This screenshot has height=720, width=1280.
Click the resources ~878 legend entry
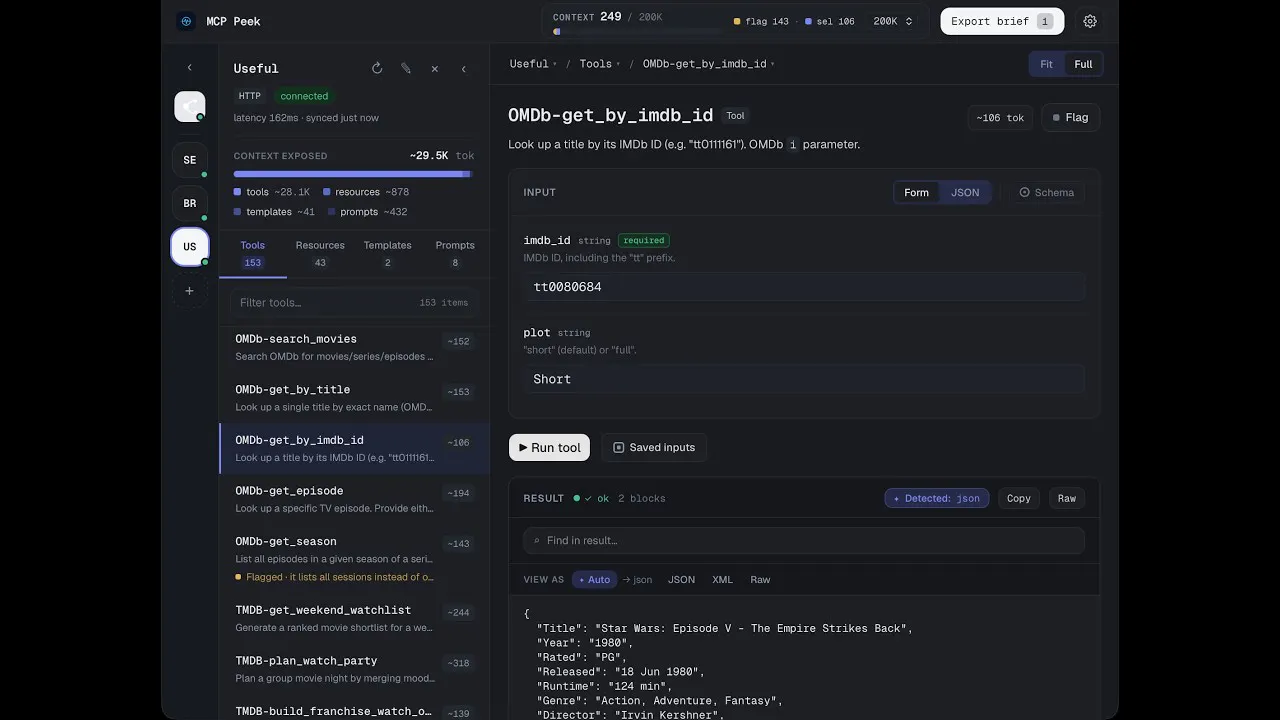pos(366,192)
